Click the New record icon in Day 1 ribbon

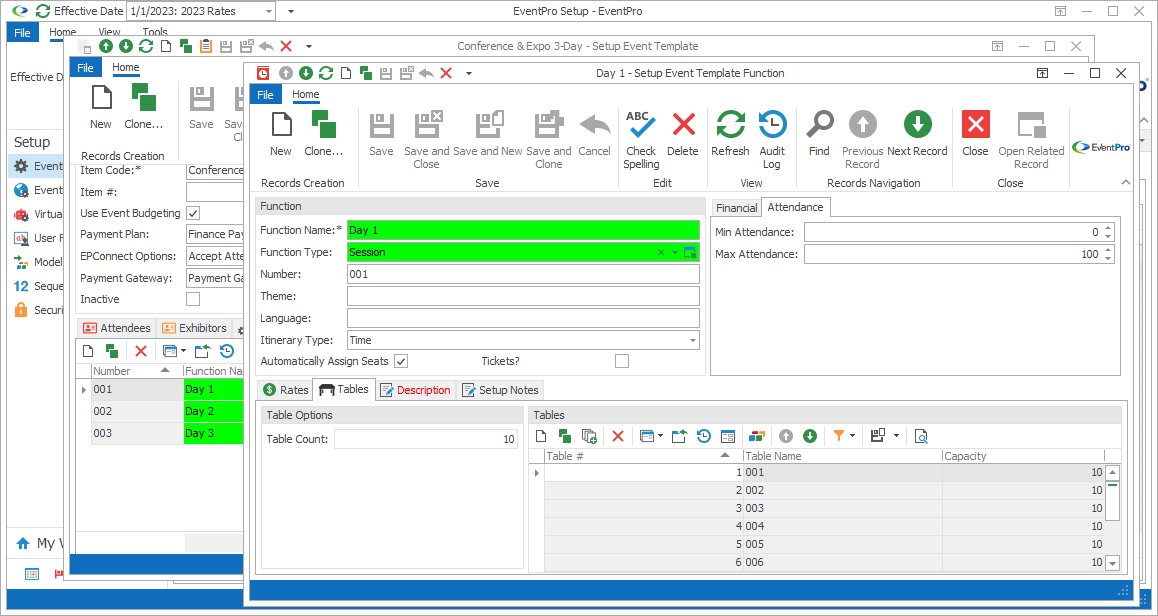(281, 125)
